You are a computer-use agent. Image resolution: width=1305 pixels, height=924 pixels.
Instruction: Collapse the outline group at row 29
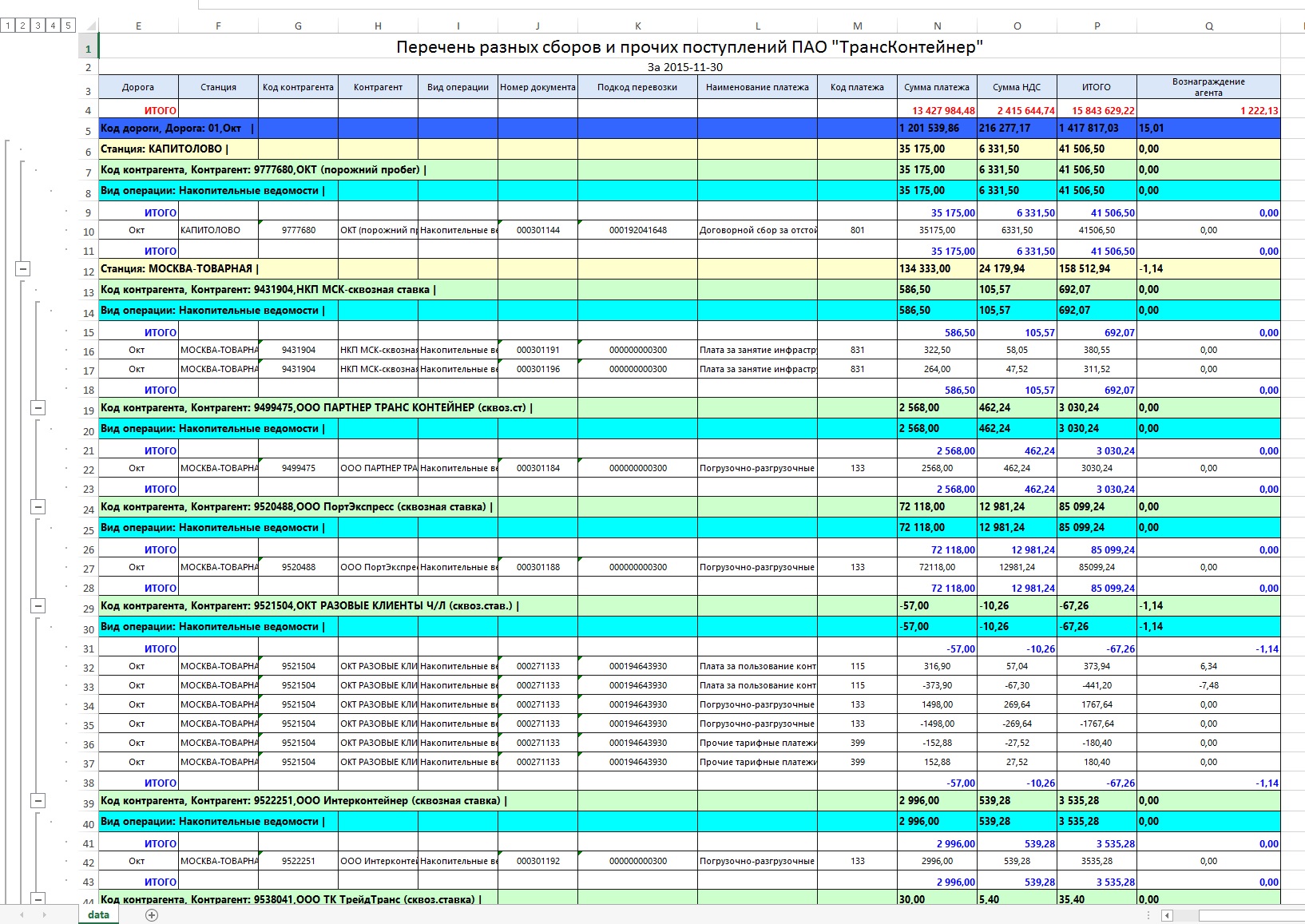[38, 606]
